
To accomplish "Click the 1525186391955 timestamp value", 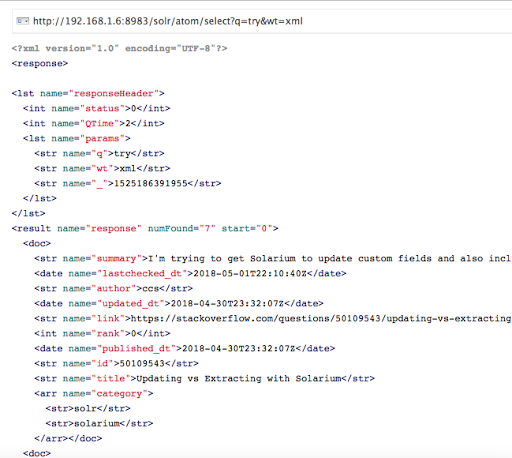I will (151, 184).
